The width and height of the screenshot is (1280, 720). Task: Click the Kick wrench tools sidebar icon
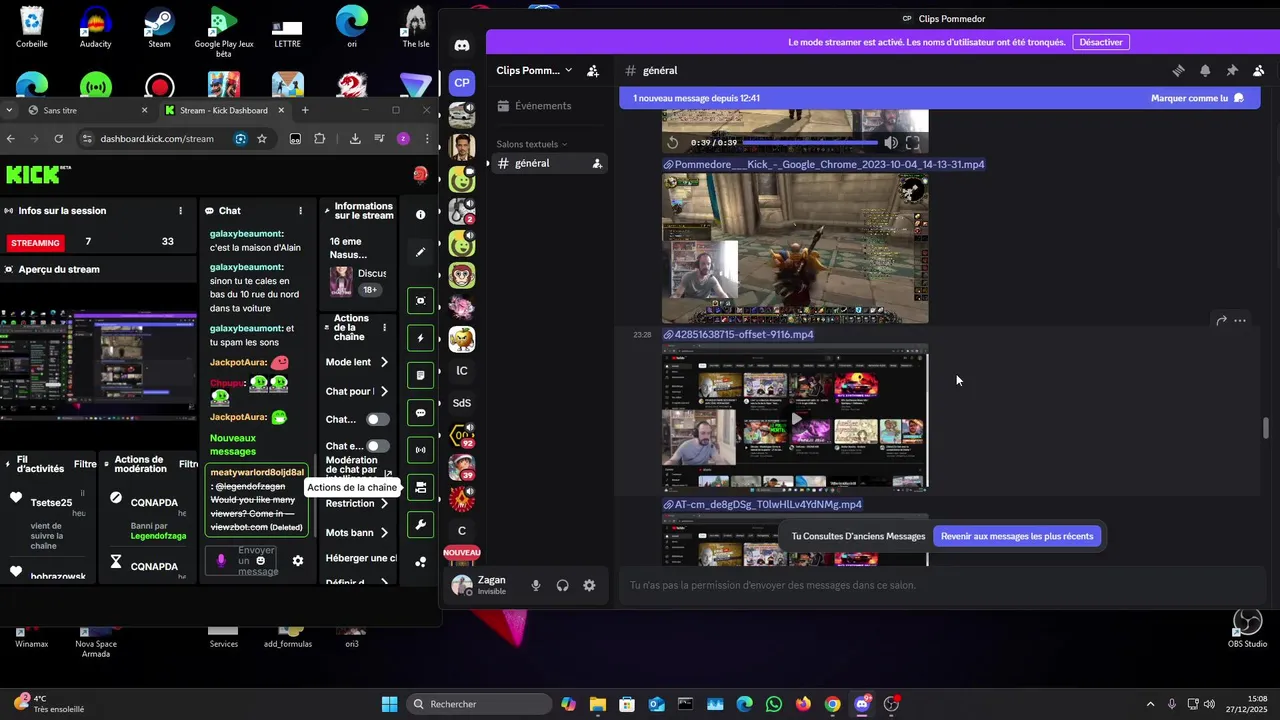coord(420,525)
